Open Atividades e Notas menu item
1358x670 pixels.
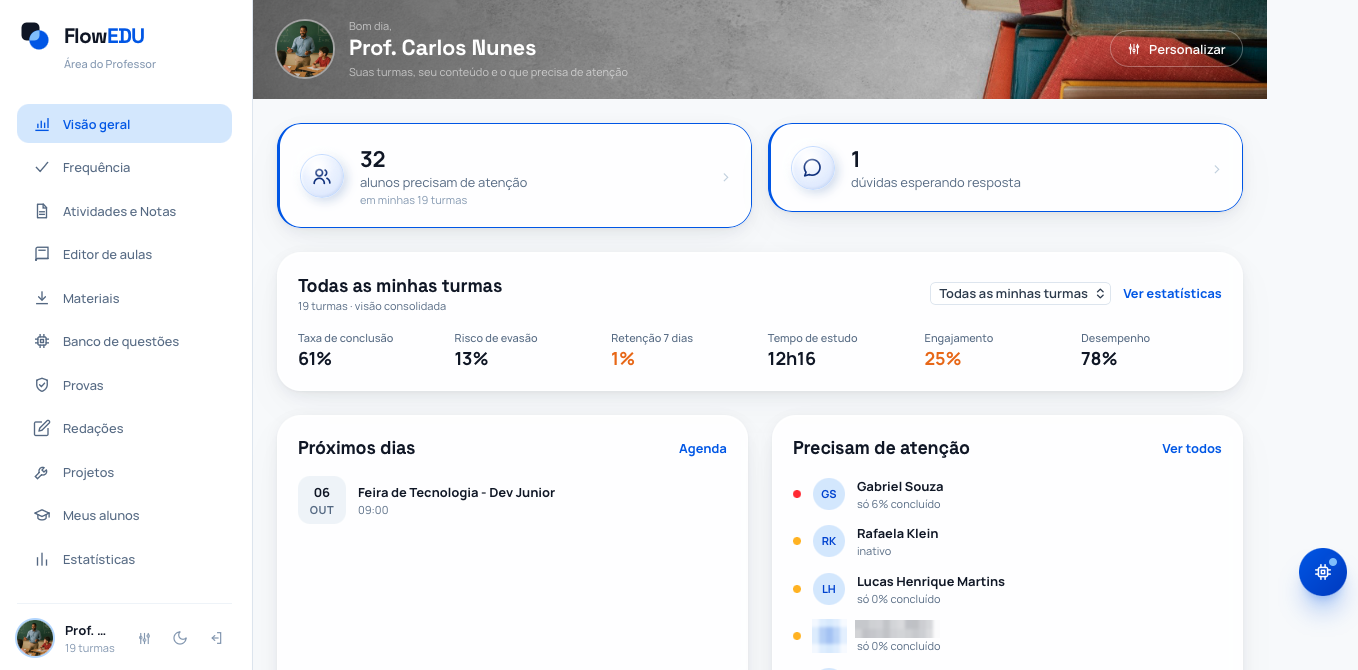click(x=124, y=211)
